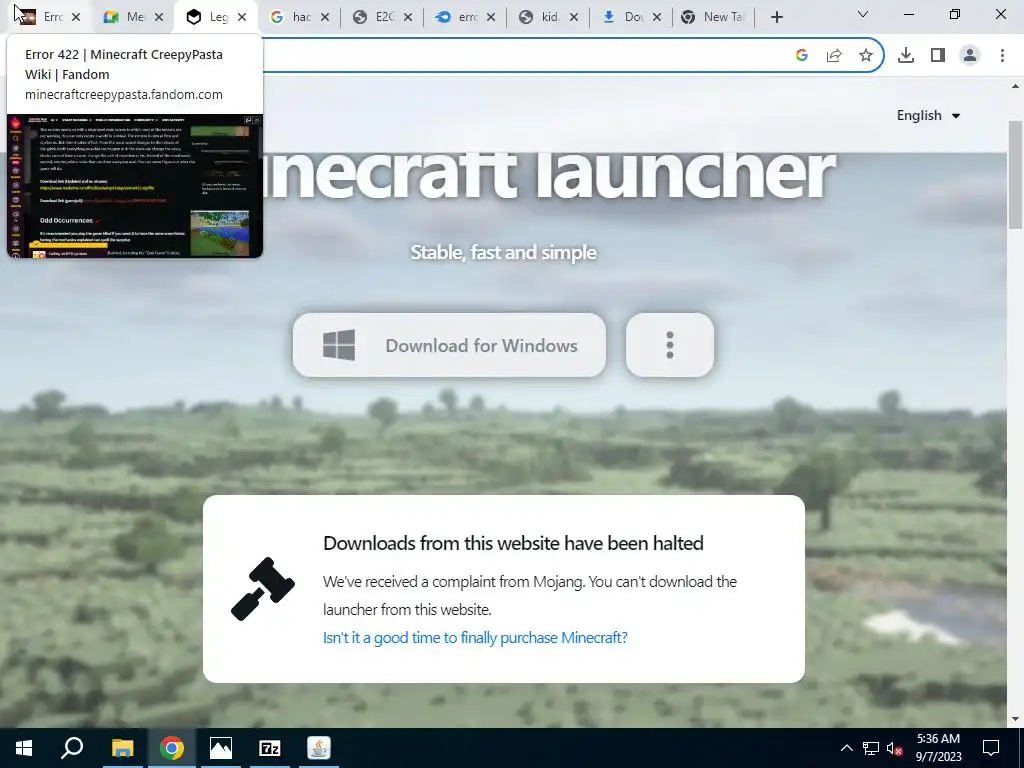Click the Windows logo in download button
The image size is (1024, 768).
[339, 345]
